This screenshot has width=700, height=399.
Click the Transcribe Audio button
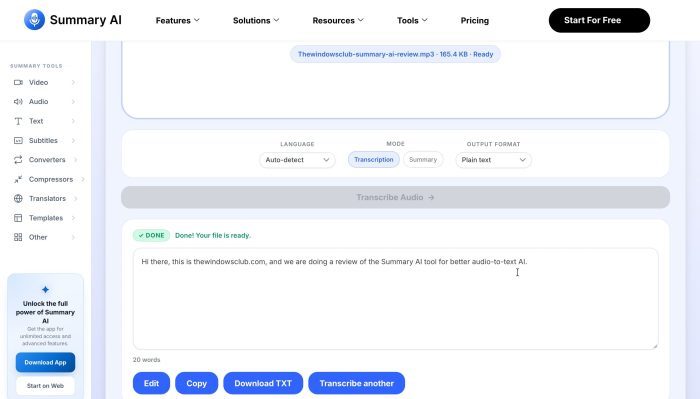pos(396,197)
